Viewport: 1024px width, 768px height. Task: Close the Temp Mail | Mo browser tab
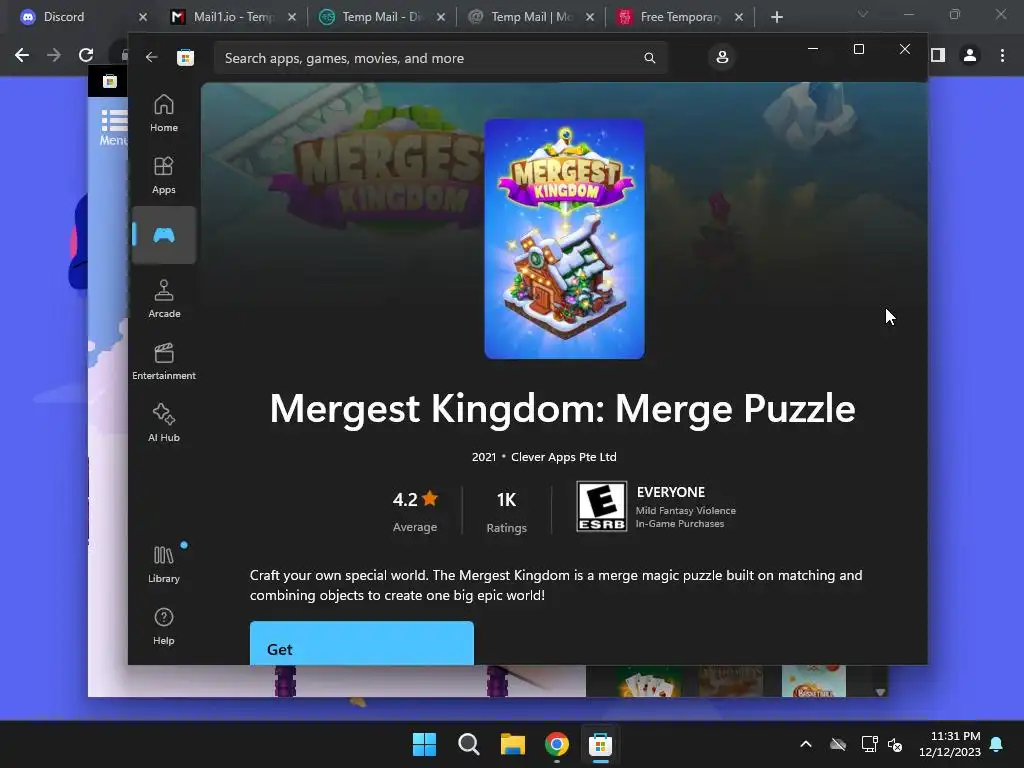tap(590, 17)
